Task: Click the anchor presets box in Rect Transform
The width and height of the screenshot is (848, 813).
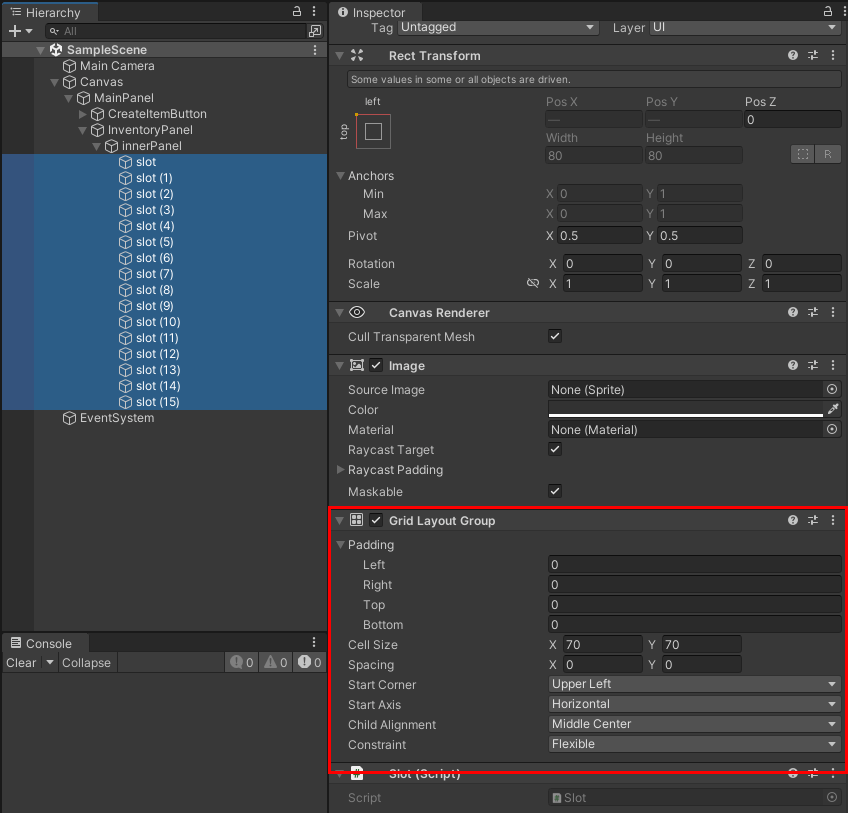Action: (373, 131)
